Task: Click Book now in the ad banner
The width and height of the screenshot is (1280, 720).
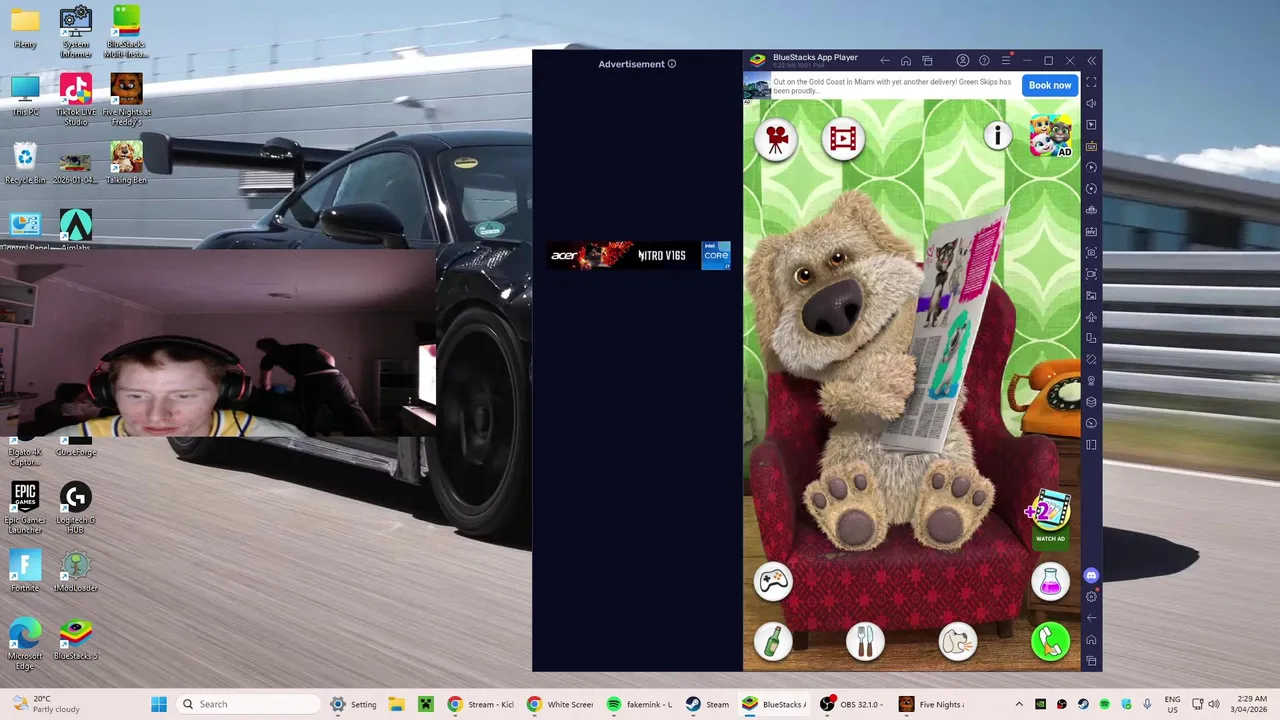Action: 1050,85
